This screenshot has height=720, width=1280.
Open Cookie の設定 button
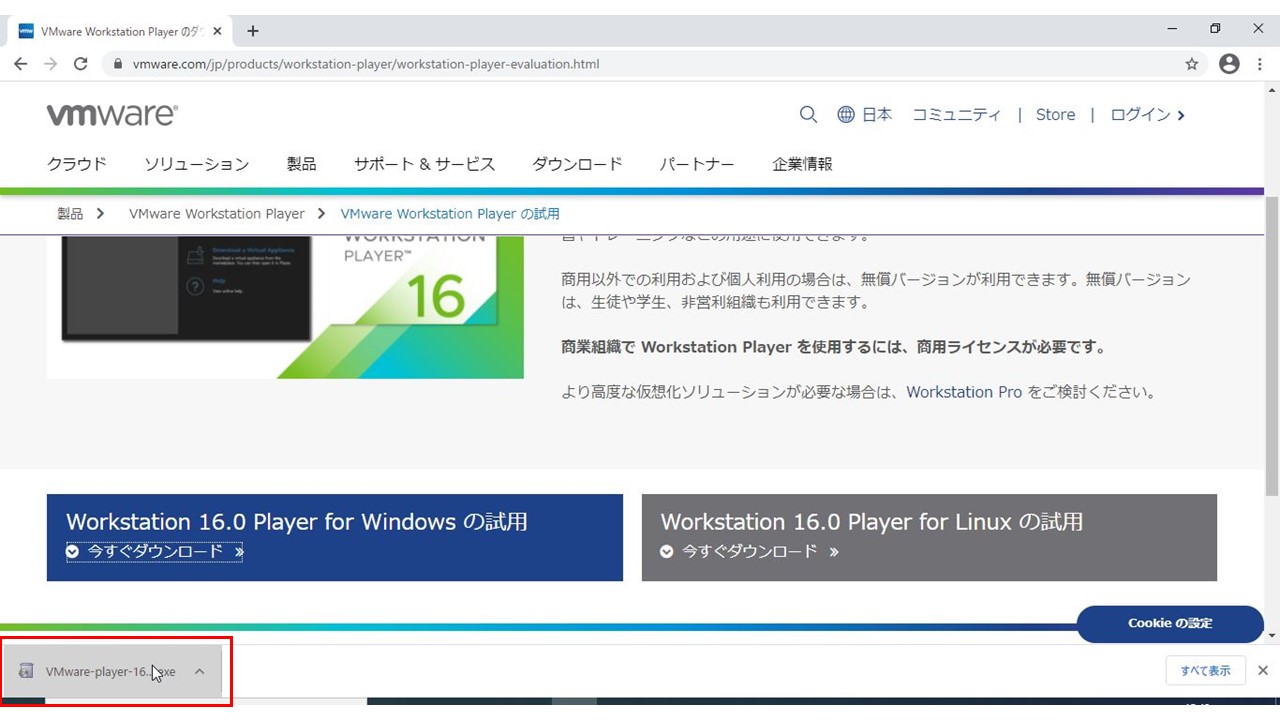coord(1170,623)
